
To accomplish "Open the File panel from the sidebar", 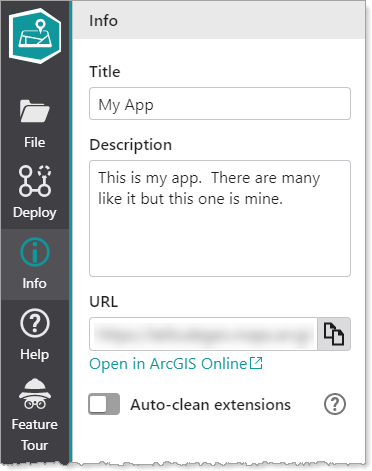I will (x=35, y=124).
